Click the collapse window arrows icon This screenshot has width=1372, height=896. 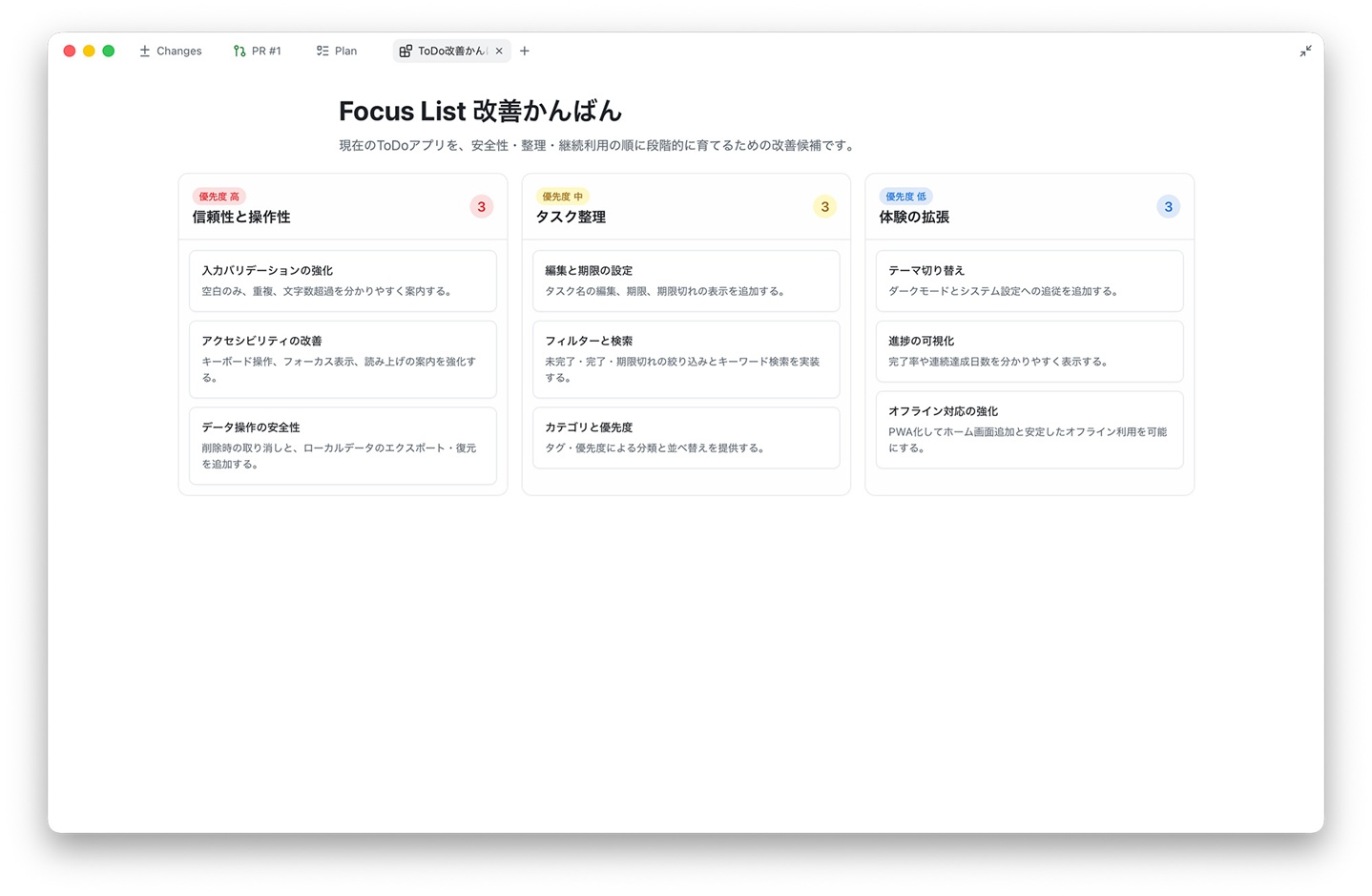pos(1305,51)
